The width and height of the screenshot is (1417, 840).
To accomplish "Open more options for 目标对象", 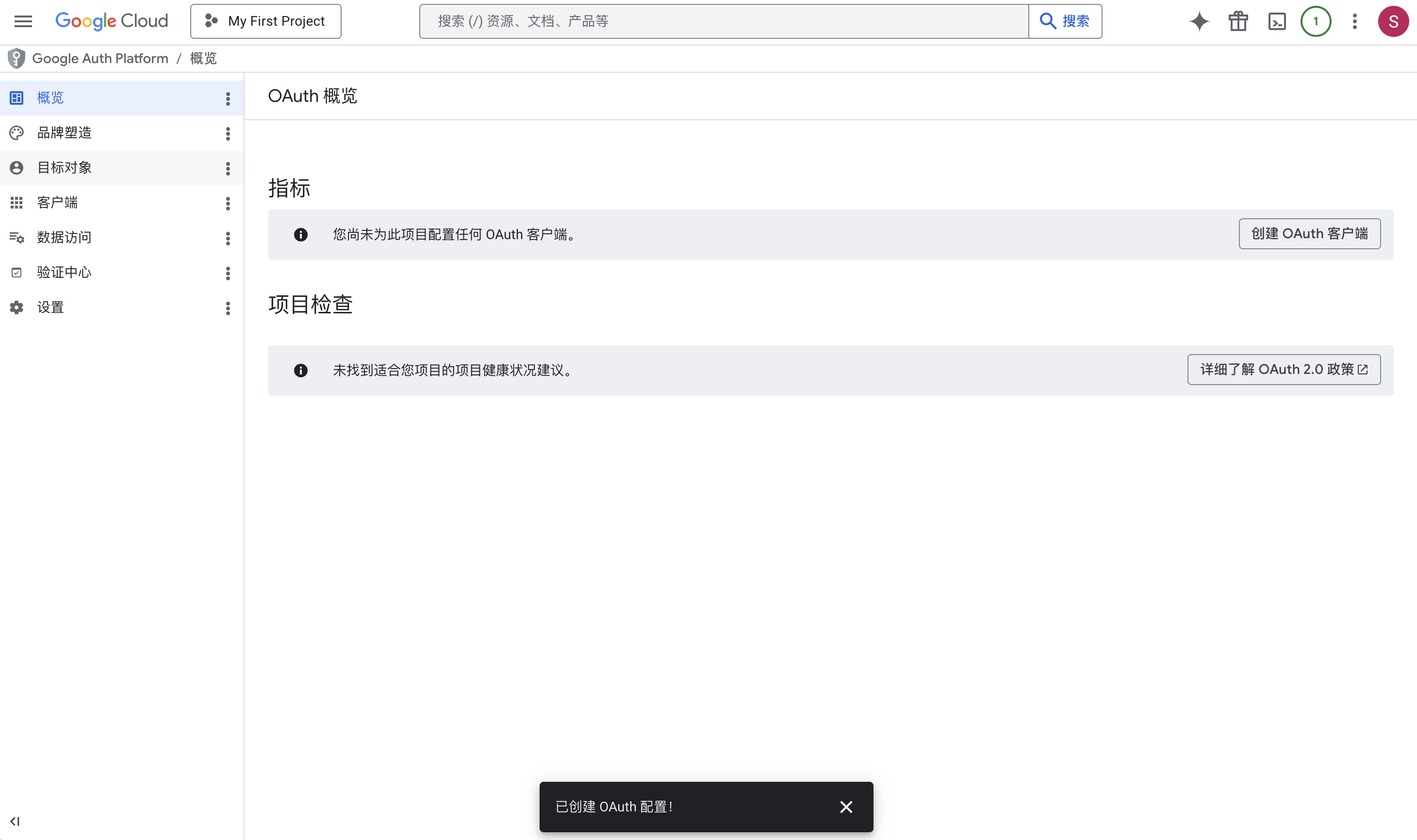I will pos(228,169).
